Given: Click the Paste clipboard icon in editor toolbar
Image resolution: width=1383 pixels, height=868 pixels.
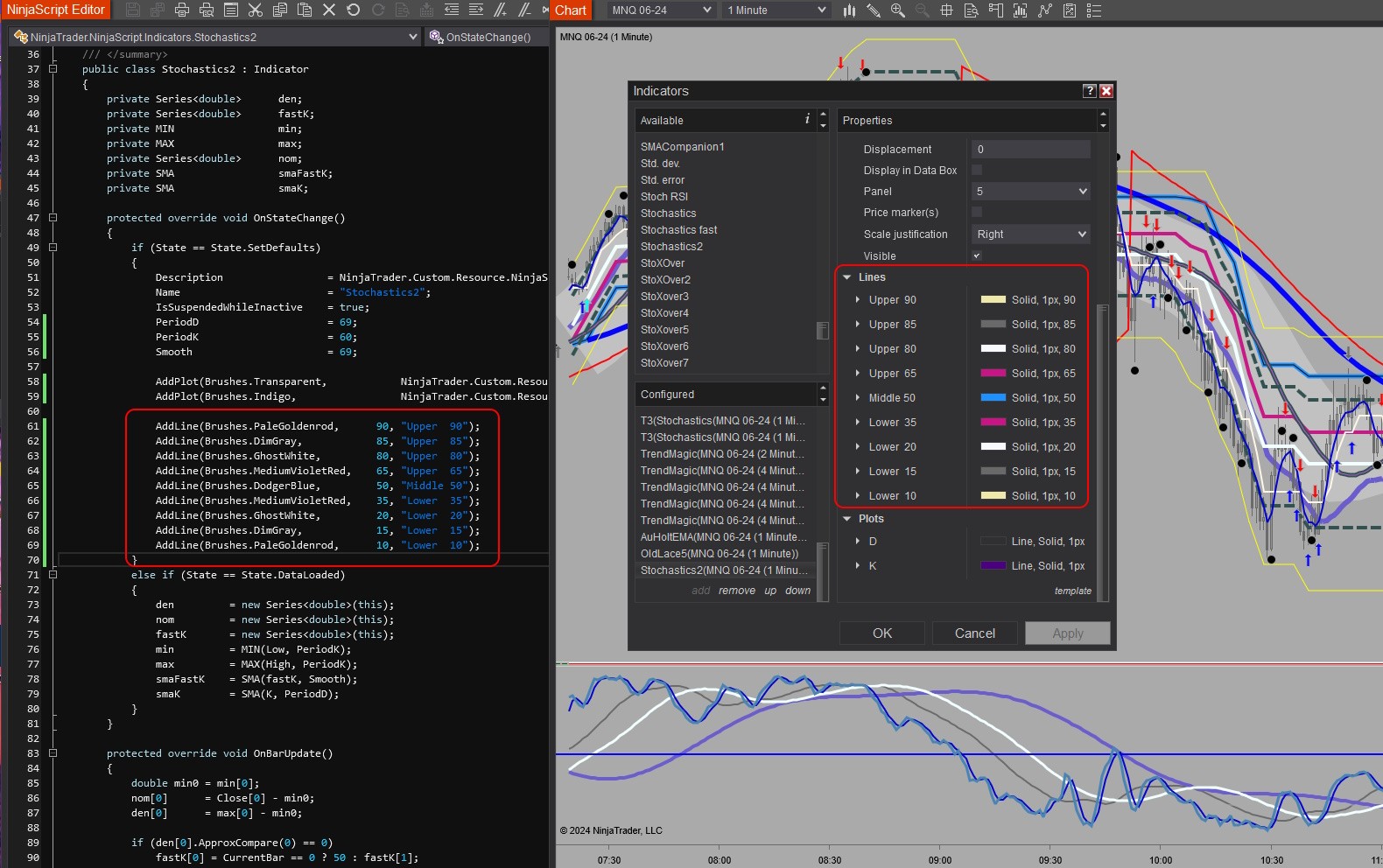Looking at the screenshot, I should click(305, 10).
